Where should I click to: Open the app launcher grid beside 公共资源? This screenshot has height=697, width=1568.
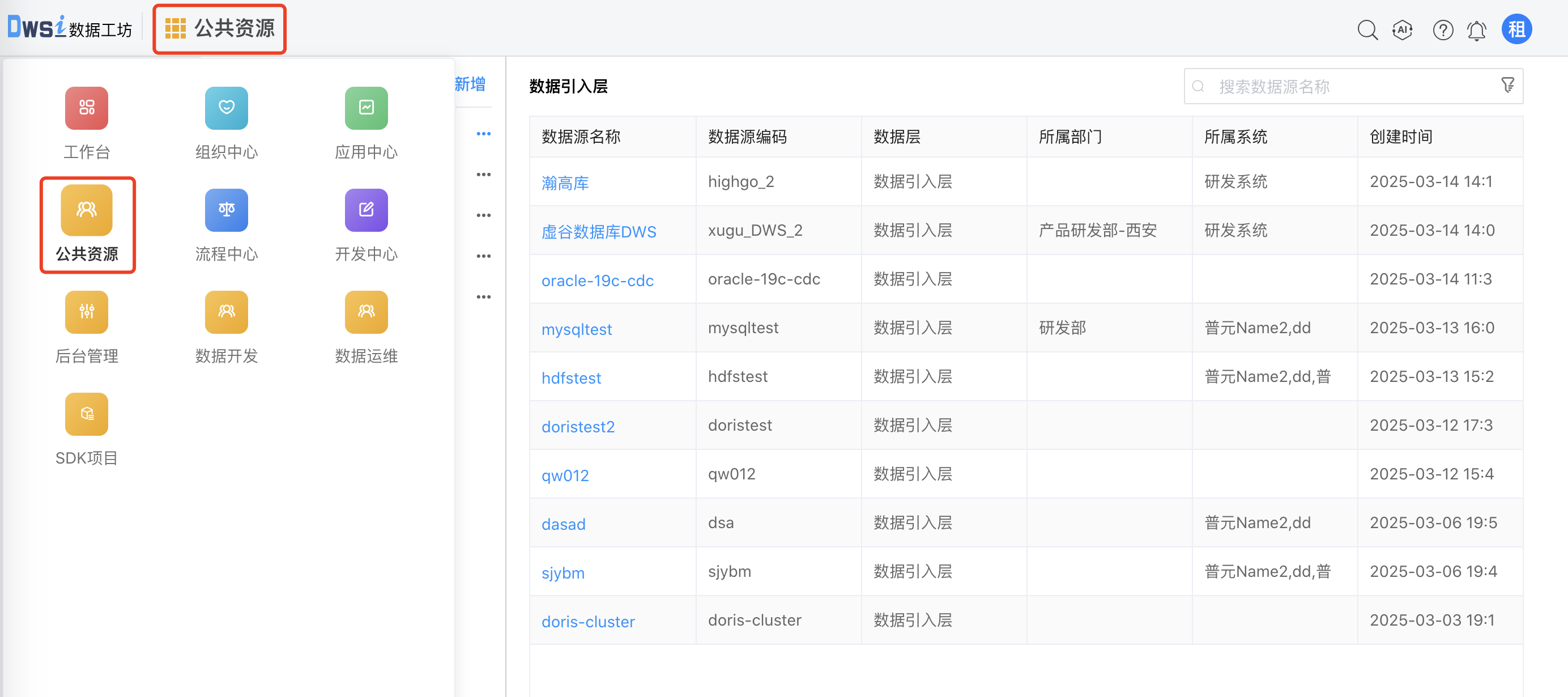point(176,27)
